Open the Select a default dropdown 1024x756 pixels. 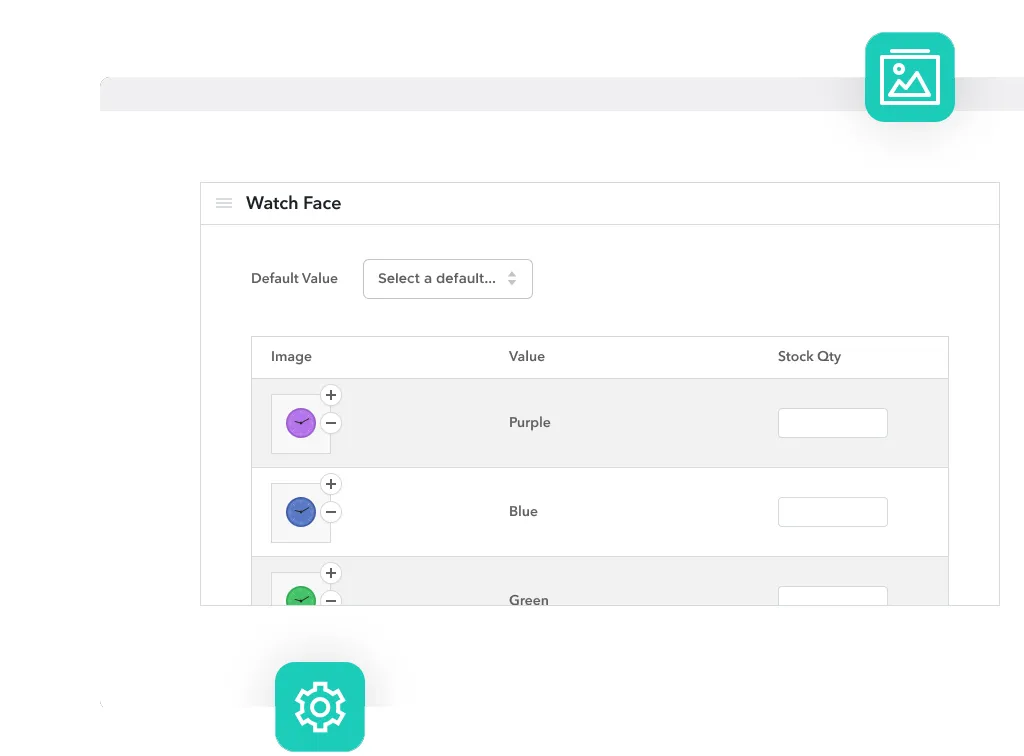pyautogui.click(x=447, y=279)
